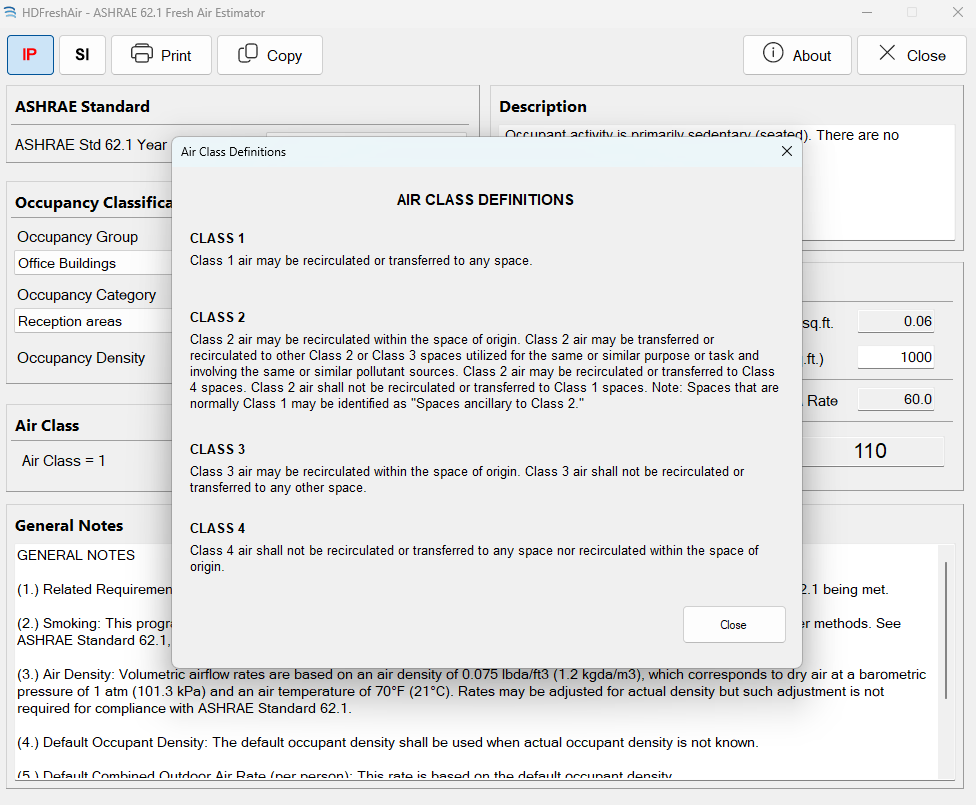This screenshot has height=805, width=976.
Task: Click the HDFreshAir app icon in title bar
Action: pos(10,12)
